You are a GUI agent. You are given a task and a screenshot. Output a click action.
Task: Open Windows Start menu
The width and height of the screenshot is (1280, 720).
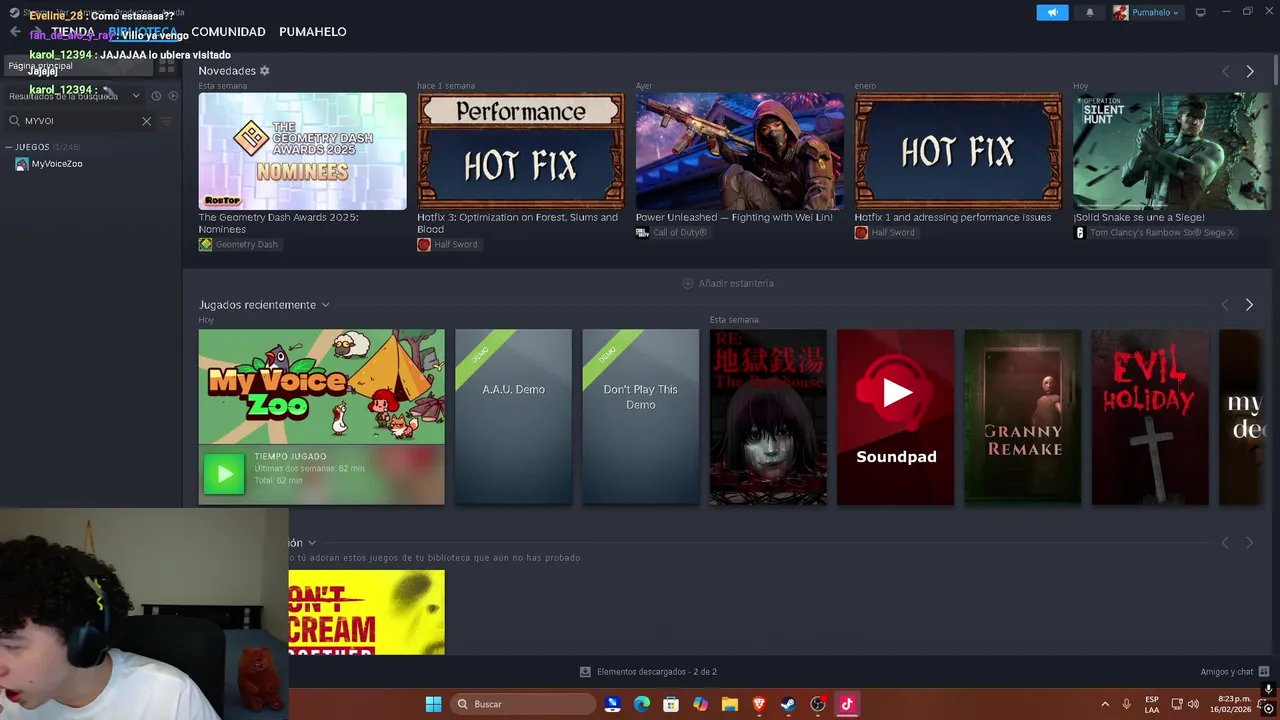pos(433,704)
